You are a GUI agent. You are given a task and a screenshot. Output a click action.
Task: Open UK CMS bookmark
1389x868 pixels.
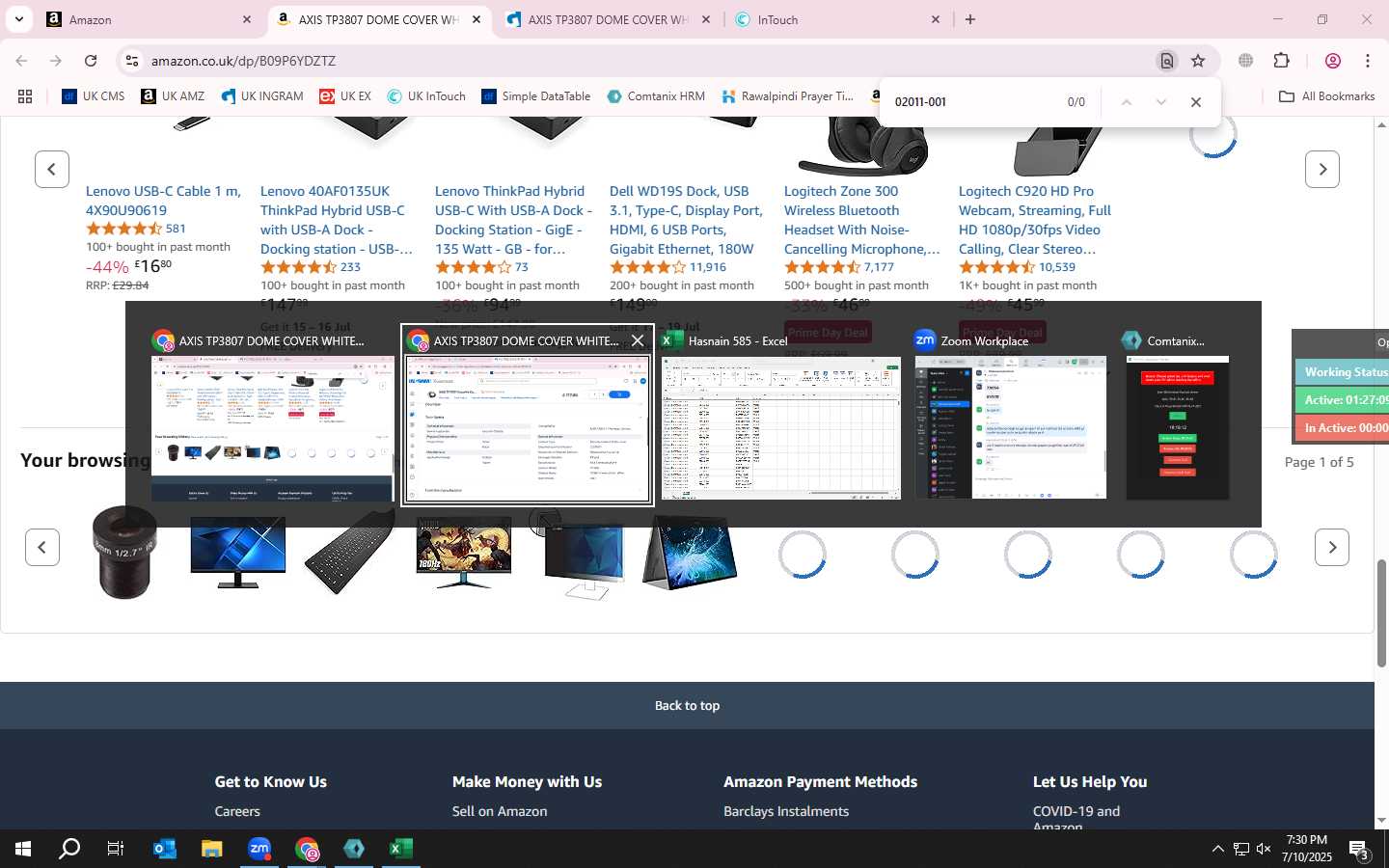click(x=94, y=96)
